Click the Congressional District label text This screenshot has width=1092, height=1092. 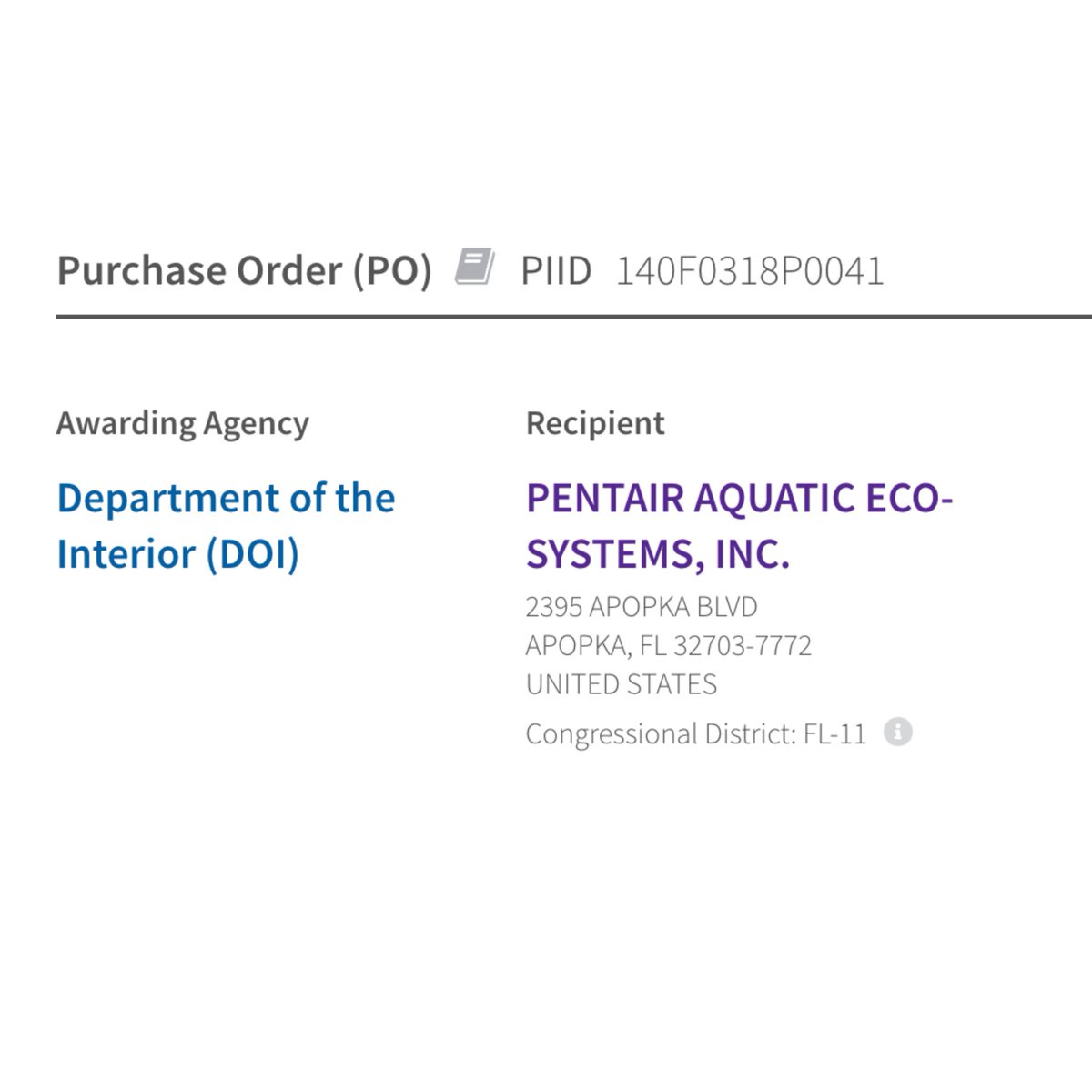point(661,733)
